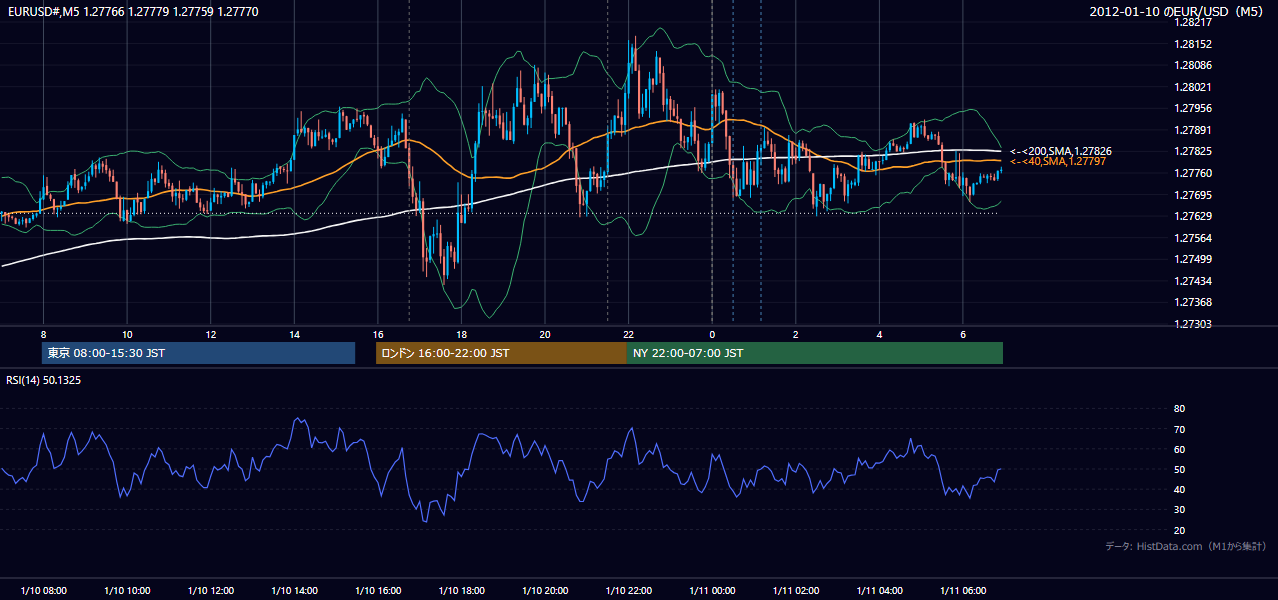Click hour label 20 under the price chart
This screenshot has height=600, width=1278.
tap(545, 334)
